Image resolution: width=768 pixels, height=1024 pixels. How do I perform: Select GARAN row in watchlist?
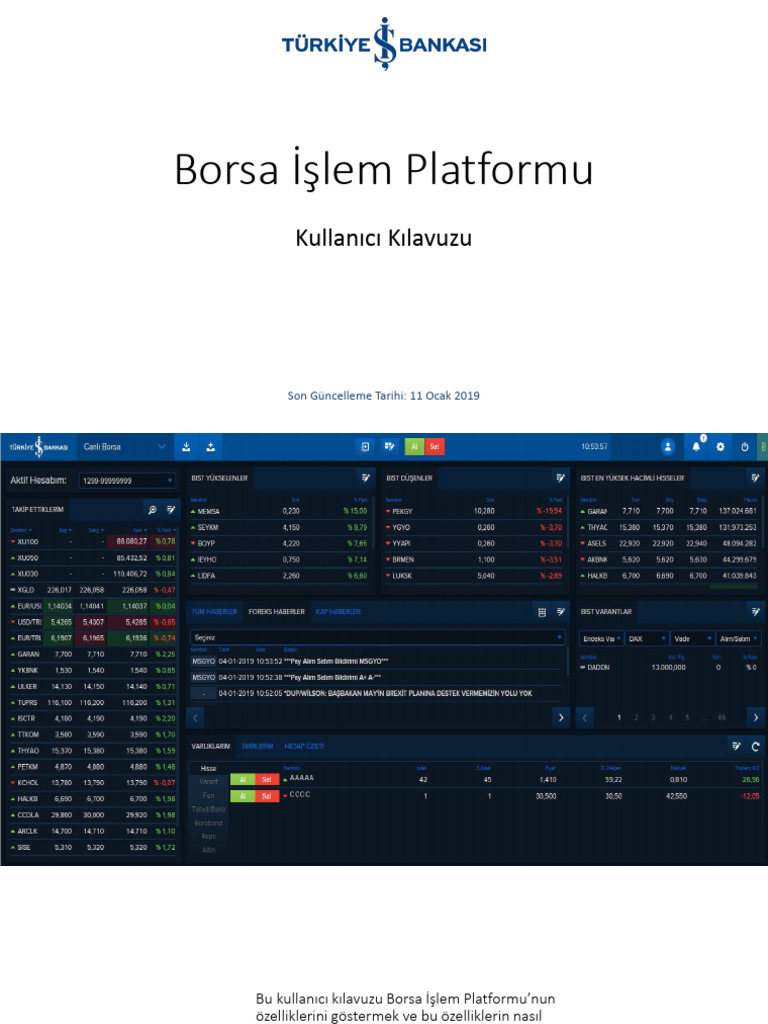[x=93, y=654]
